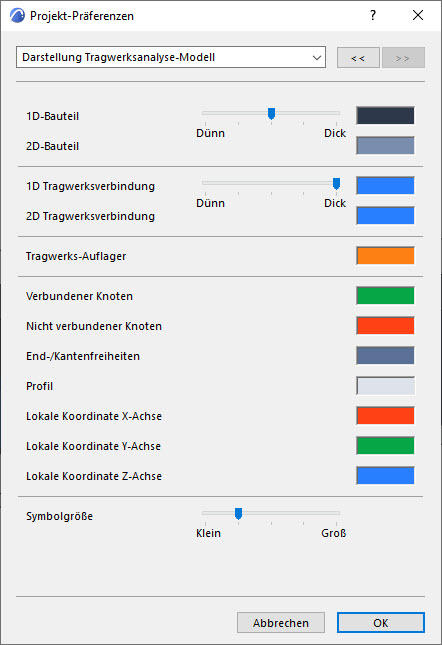Open the End-/Kantenfreiheiten color swatch
The width and height of the screenshot is (442, 645).
(385, 355)
